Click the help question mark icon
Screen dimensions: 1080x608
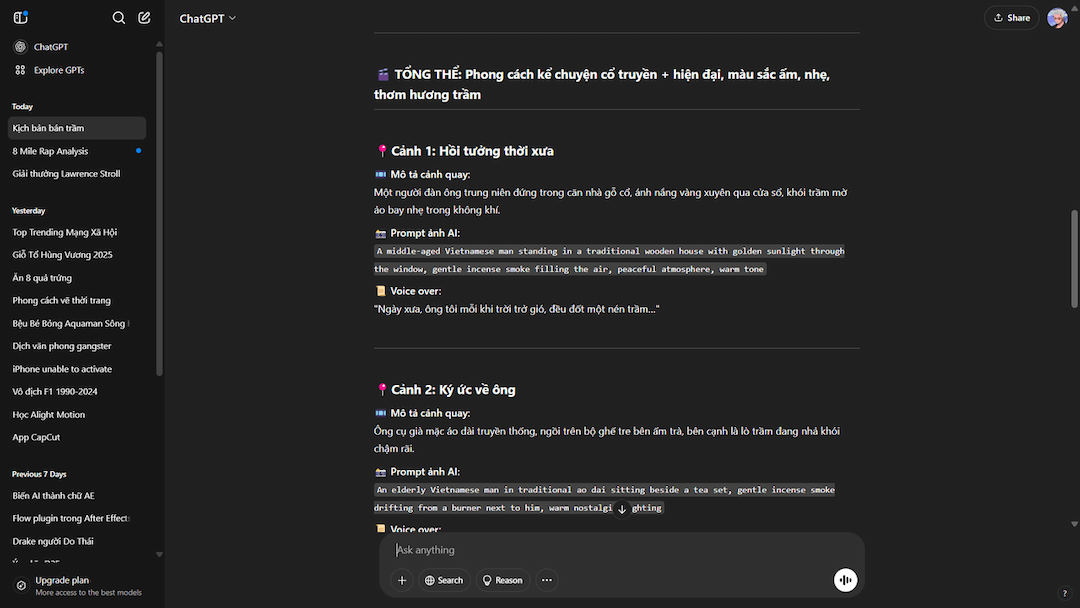click(x=1064, y=593)
